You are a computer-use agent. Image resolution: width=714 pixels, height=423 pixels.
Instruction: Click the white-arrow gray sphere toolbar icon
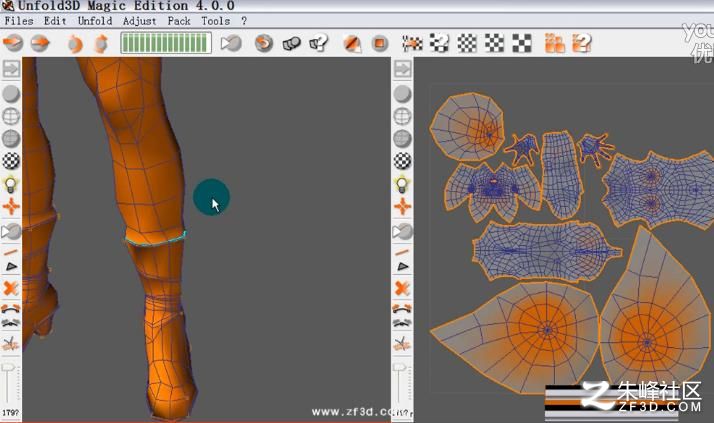231,43
